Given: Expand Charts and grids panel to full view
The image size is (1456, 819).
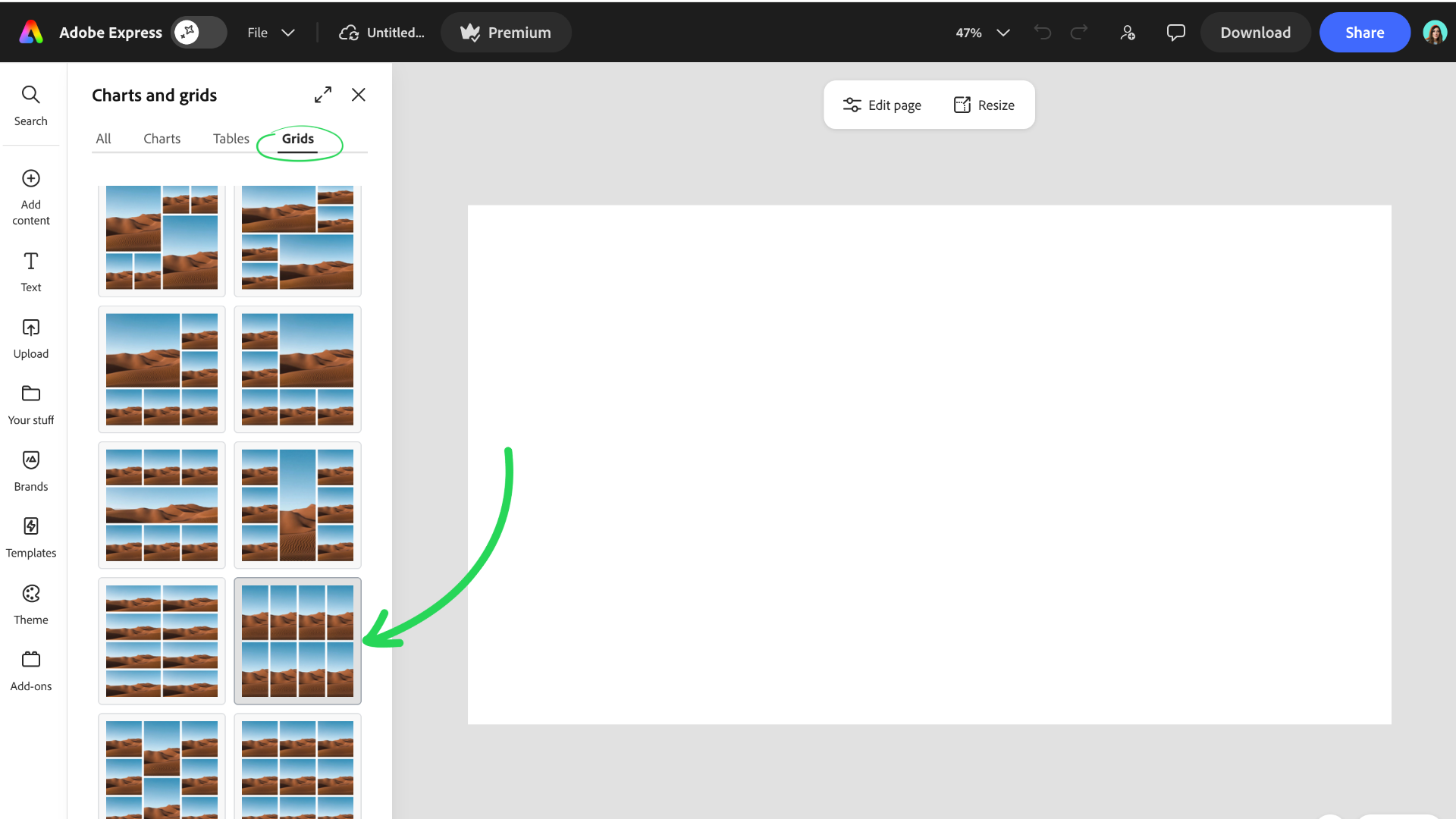Looking at the screenshot, I should point(323,95).
